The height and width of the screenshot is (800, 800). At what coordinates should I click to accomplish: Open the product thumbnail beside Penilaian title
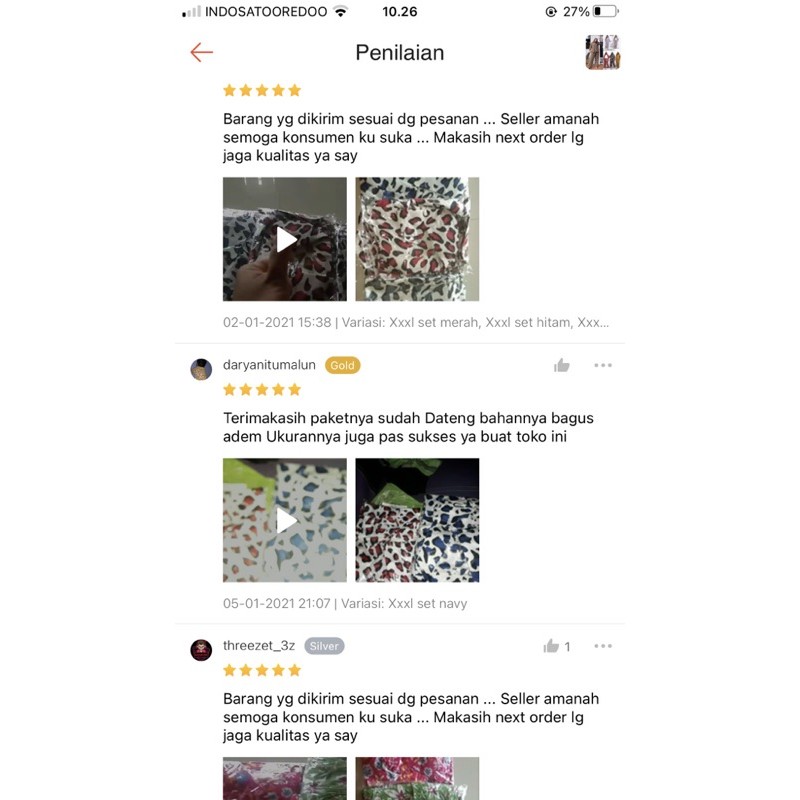603,52
